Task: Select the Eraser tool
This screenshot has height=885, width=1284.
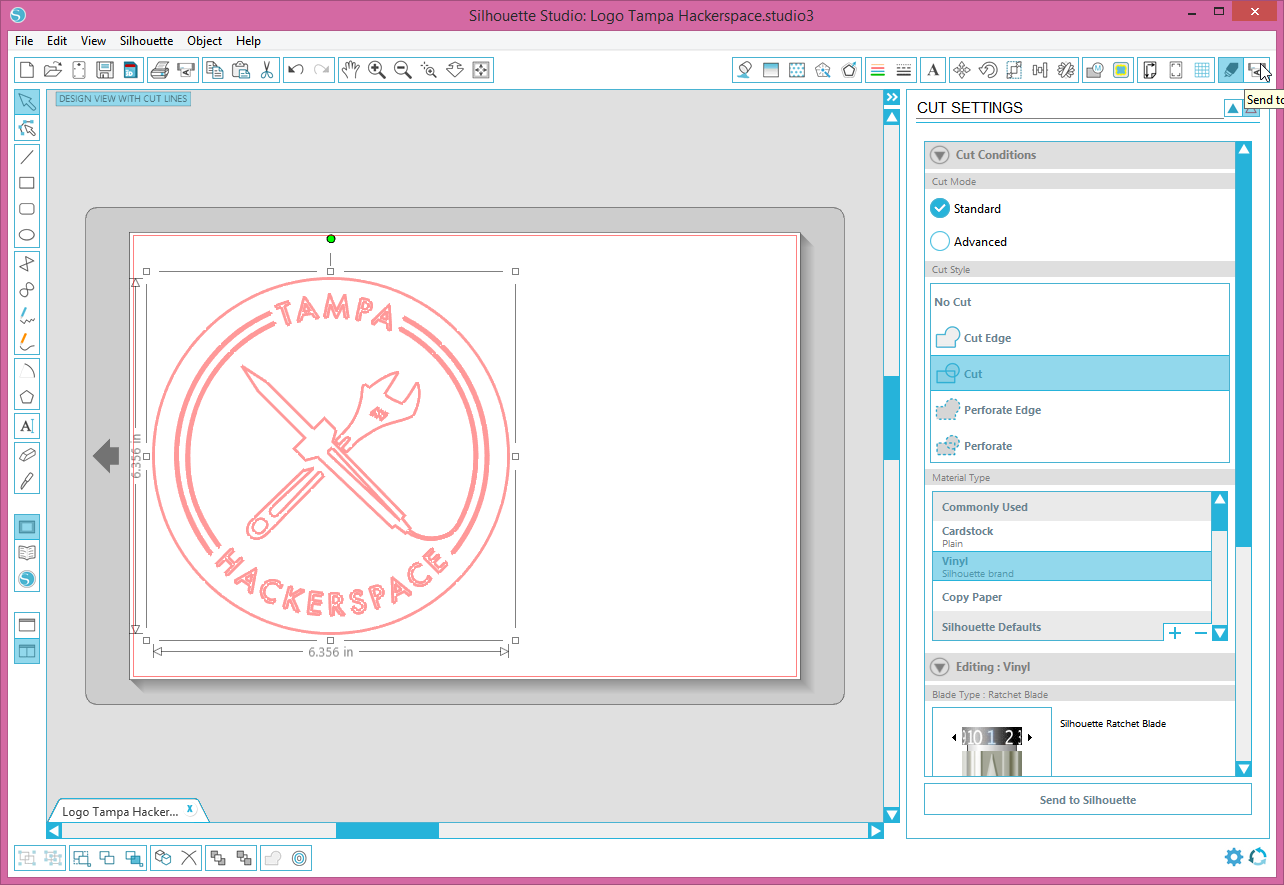Action: coord(27,454)
